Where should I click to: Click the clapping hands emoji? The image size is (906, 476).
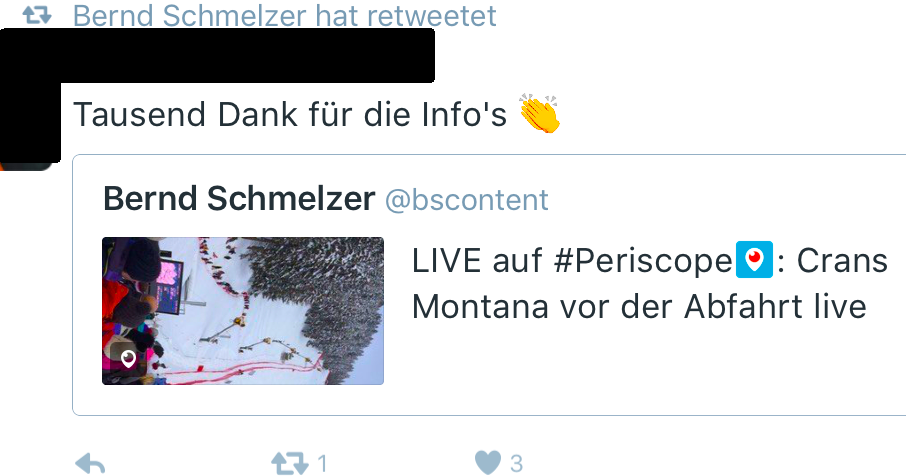click(x=540, y=113)
